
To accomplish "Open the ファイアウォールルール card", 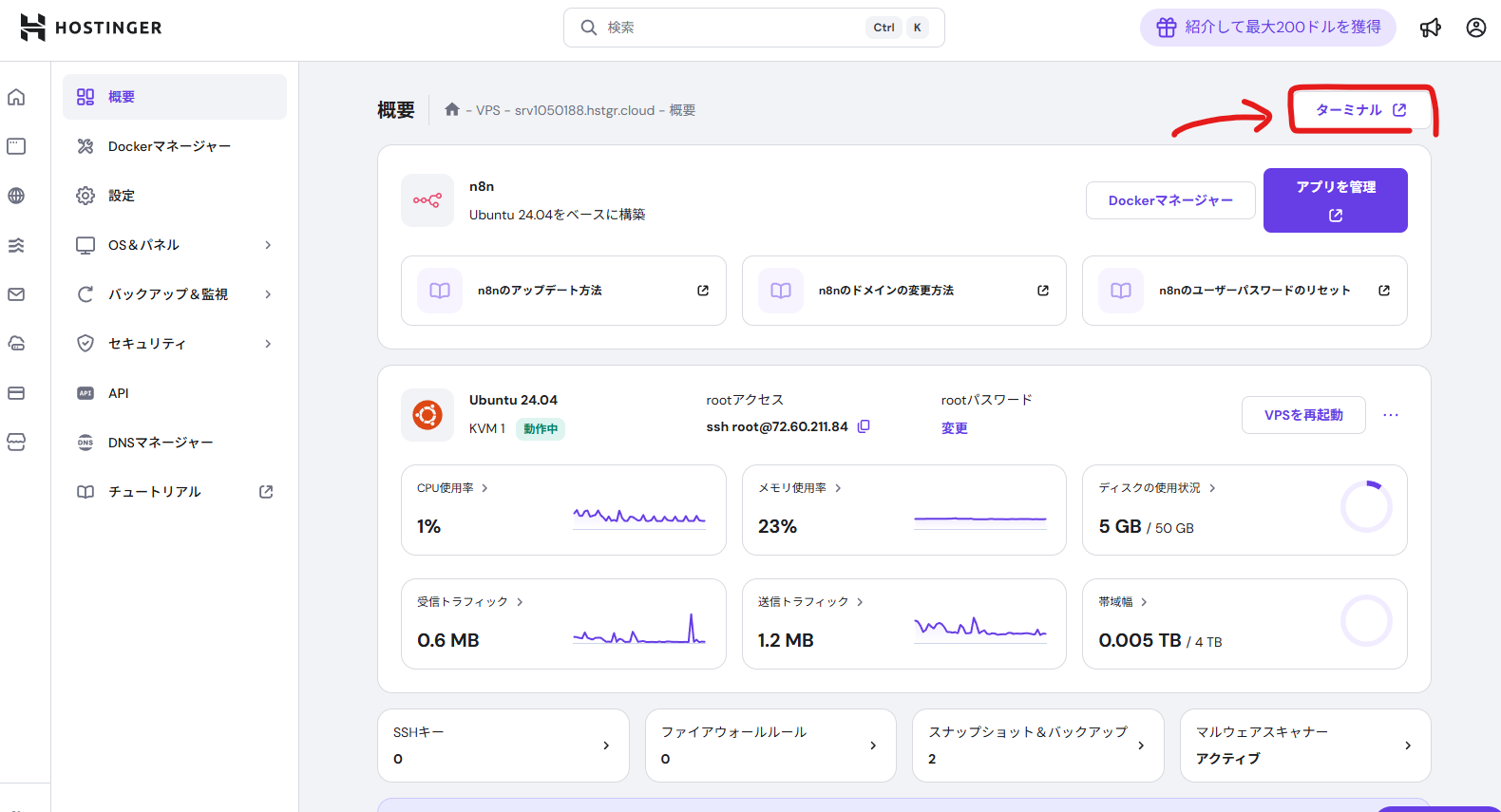I will click(x=769, y=746).
